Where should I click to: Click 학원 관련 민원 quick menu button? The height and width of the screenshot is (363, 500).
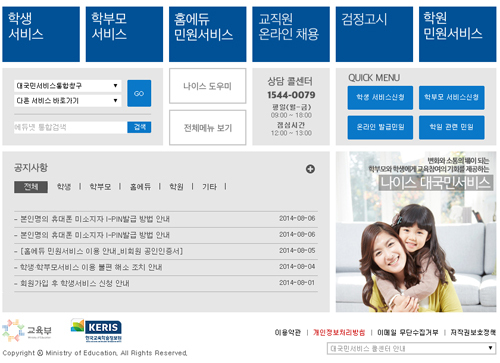click(x=452, y=127)
